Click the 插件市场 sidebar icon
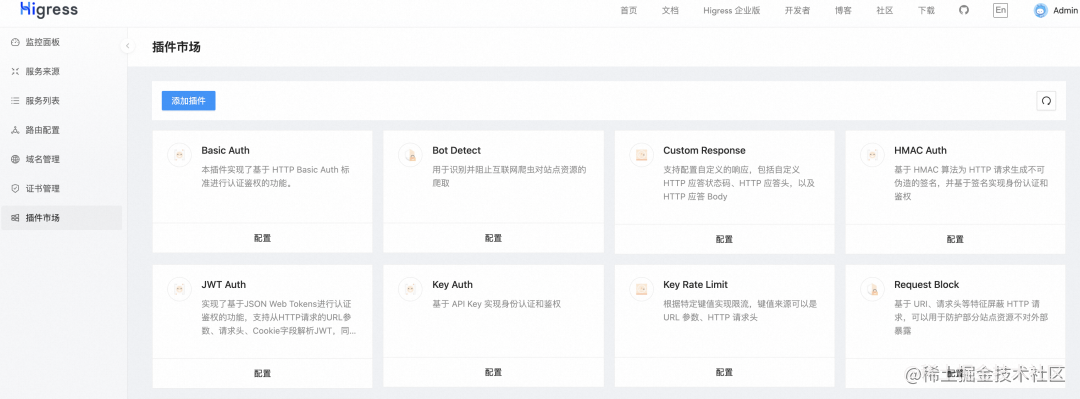The width and height of the screenshot is (1080, 399). (15, 218)
